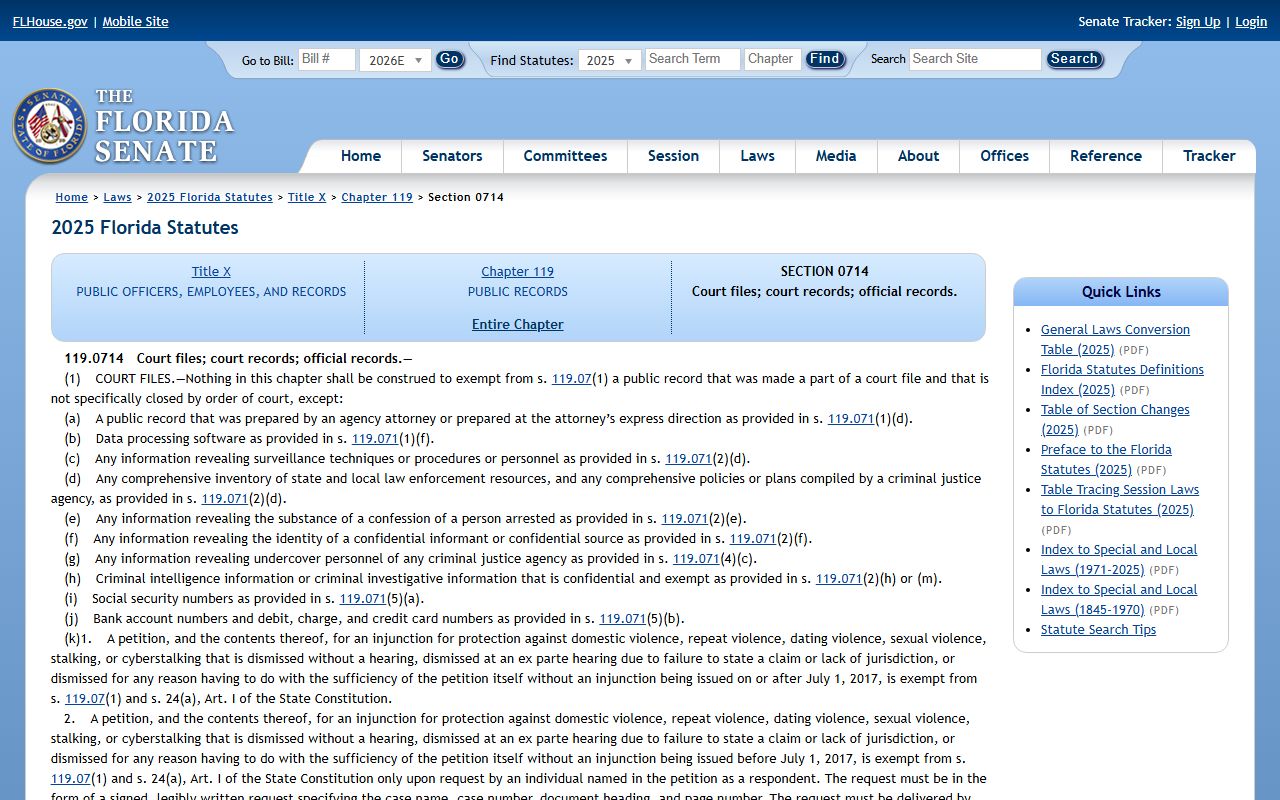Focus the Search Site input field
The image size is (1280, 800).
click(x=975, y=59)
